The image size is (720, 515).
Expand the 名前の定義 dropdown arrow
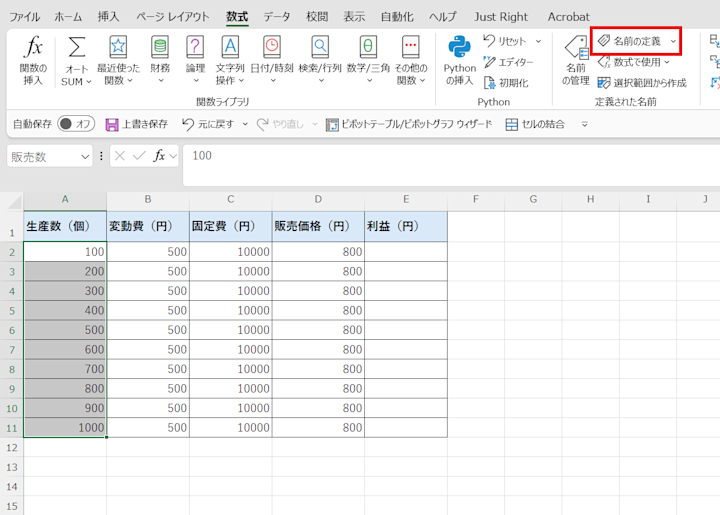coord(673,41)
